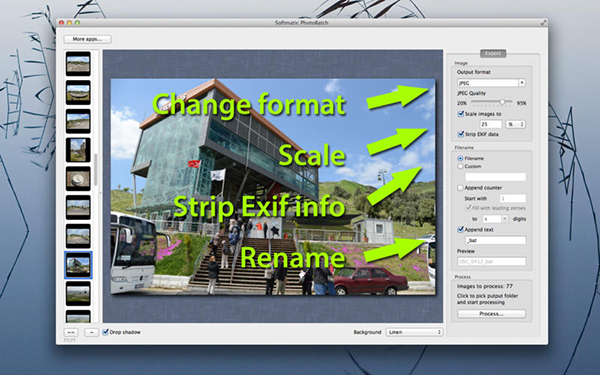Click the single-dash remove image button
600x375 pixels.
coord(91,333)
